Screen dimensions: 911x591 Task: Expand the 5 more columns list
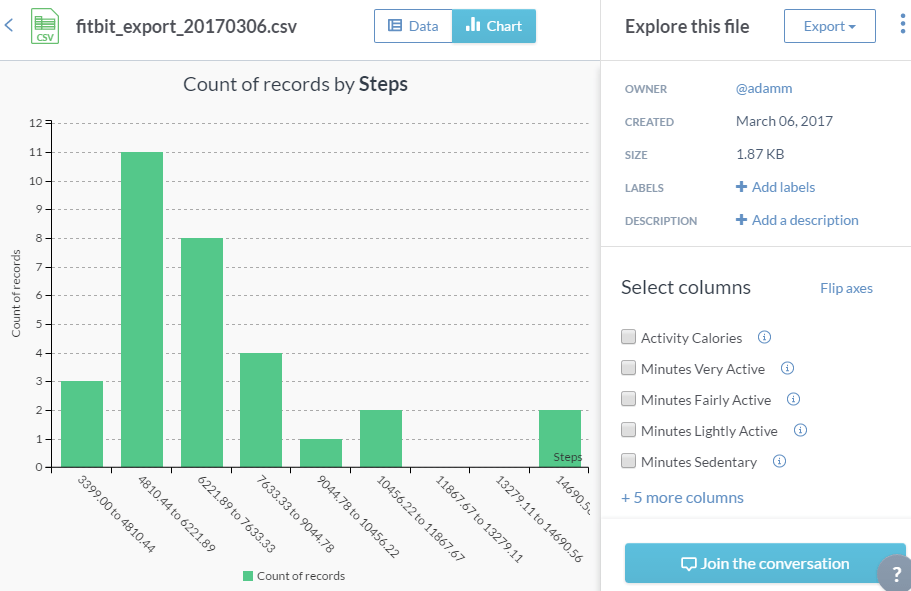(682, 497)
